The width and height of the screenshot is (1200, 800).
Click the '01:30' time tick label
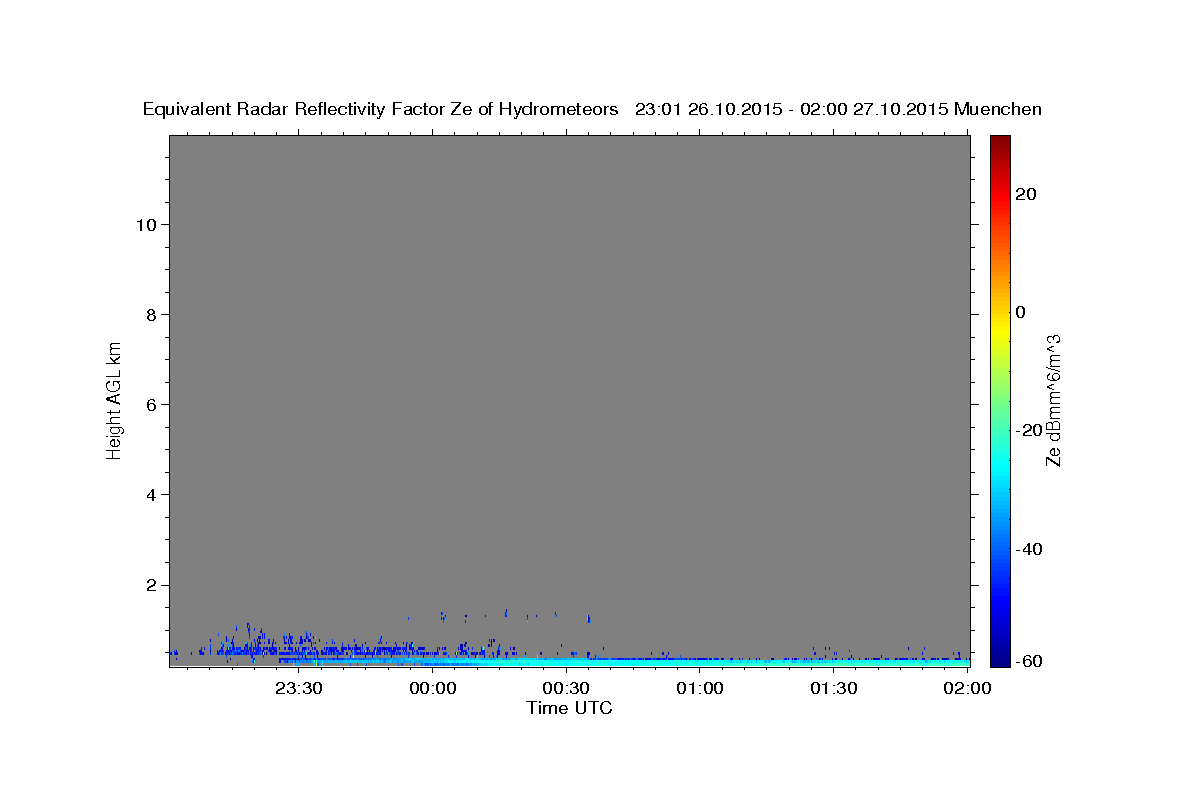[834, 688]
